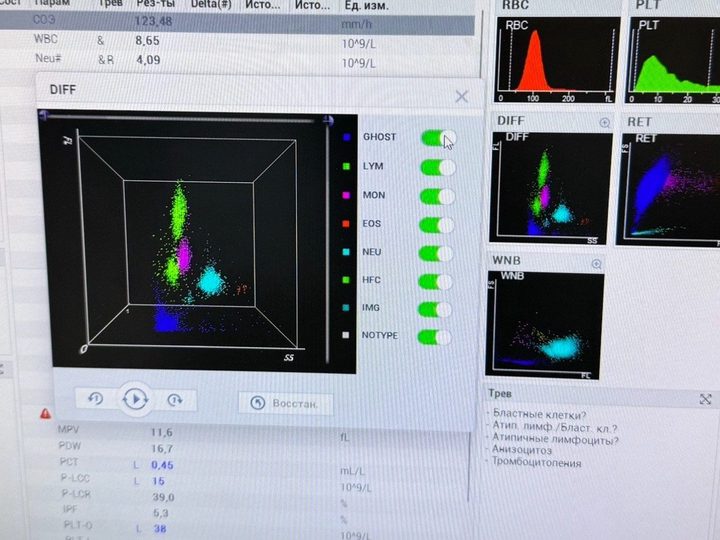Select the P-LCC value 15
The width and height of the screenshot is (720, 540).
coord(158,481)
